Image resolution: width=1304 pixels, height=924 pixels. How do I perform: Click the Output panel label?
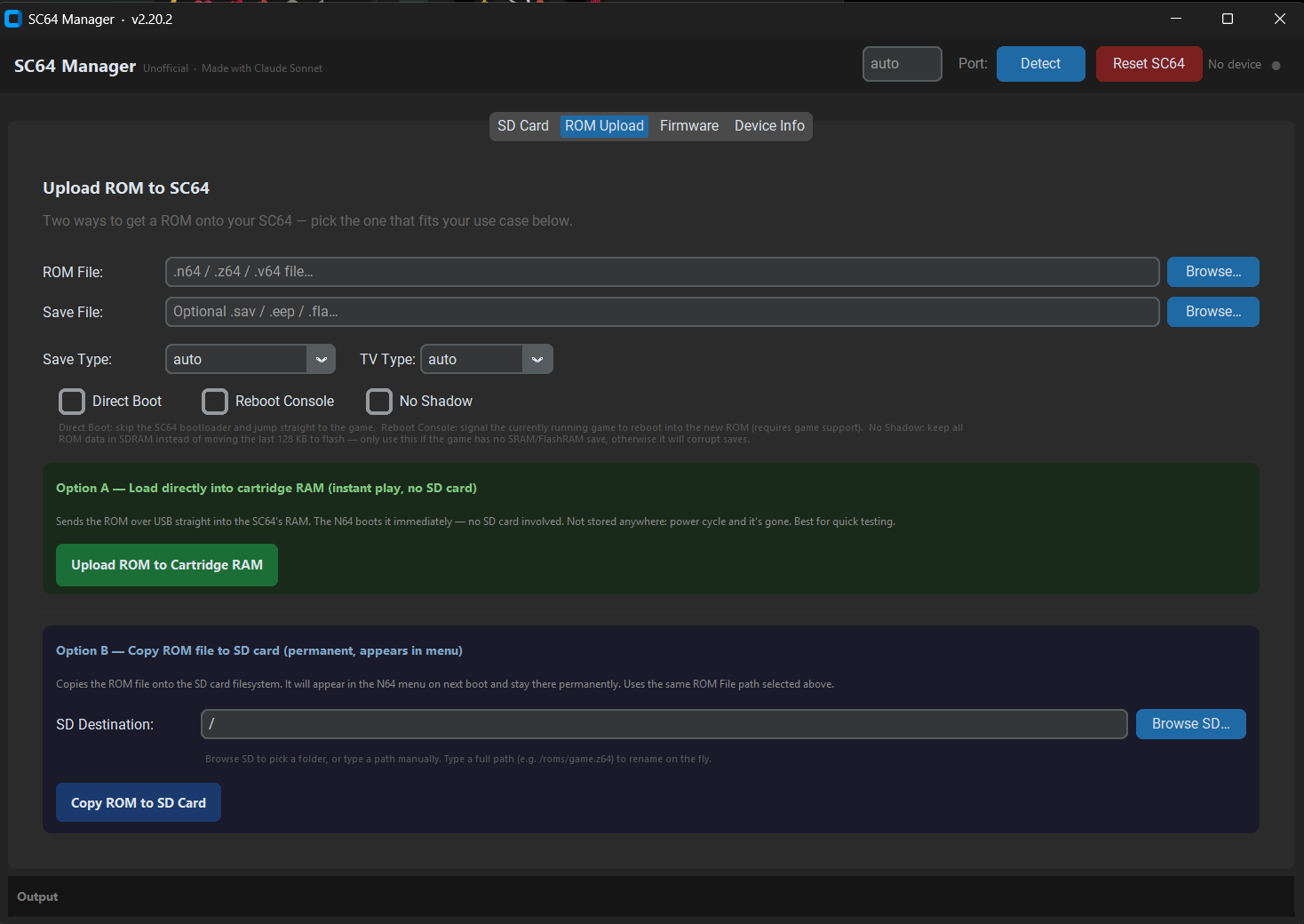[37, 897]
